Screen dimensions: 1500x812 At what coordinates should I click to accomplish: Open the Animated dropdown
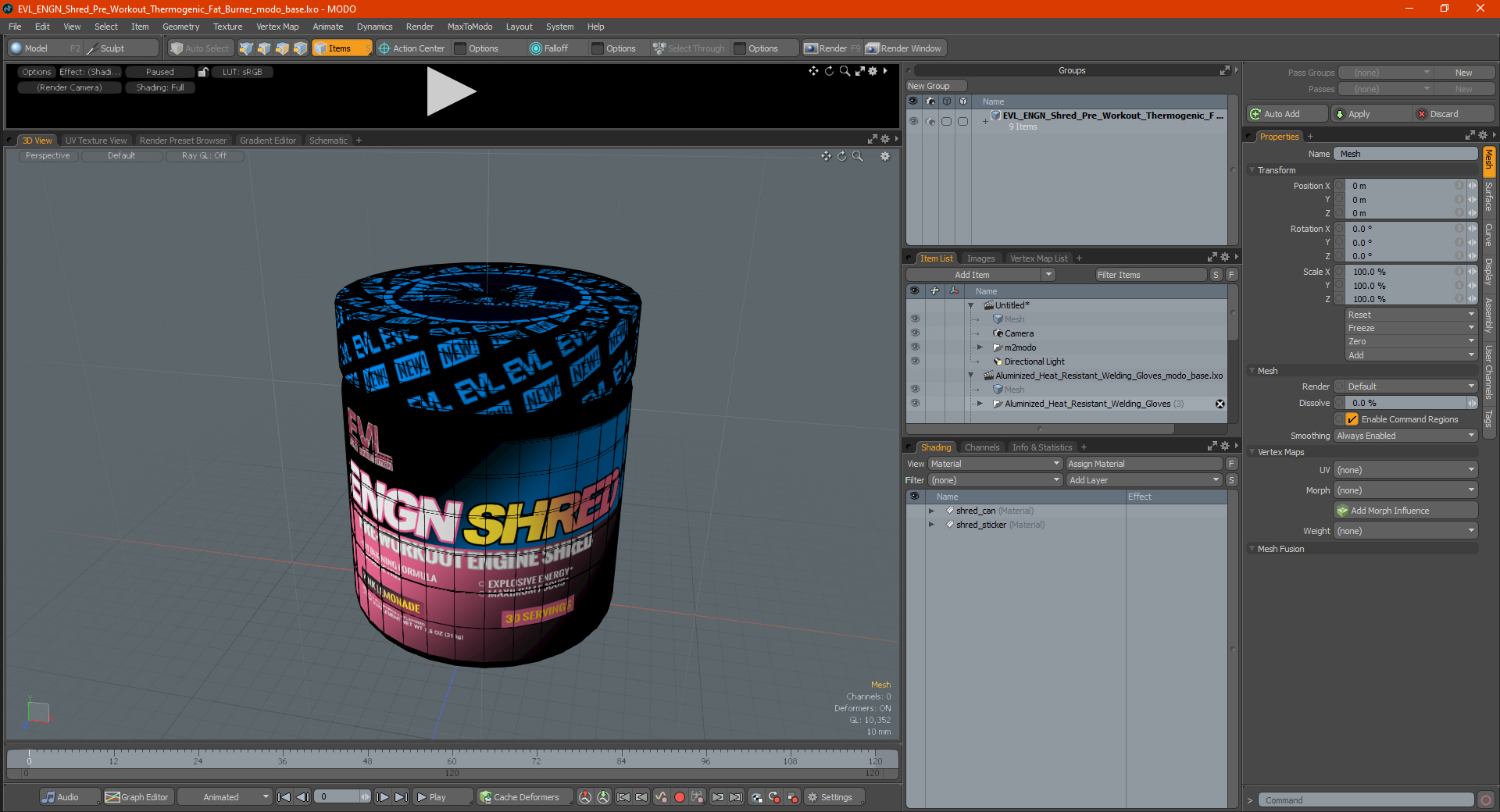pyautogui.click(x=224, y=797)
